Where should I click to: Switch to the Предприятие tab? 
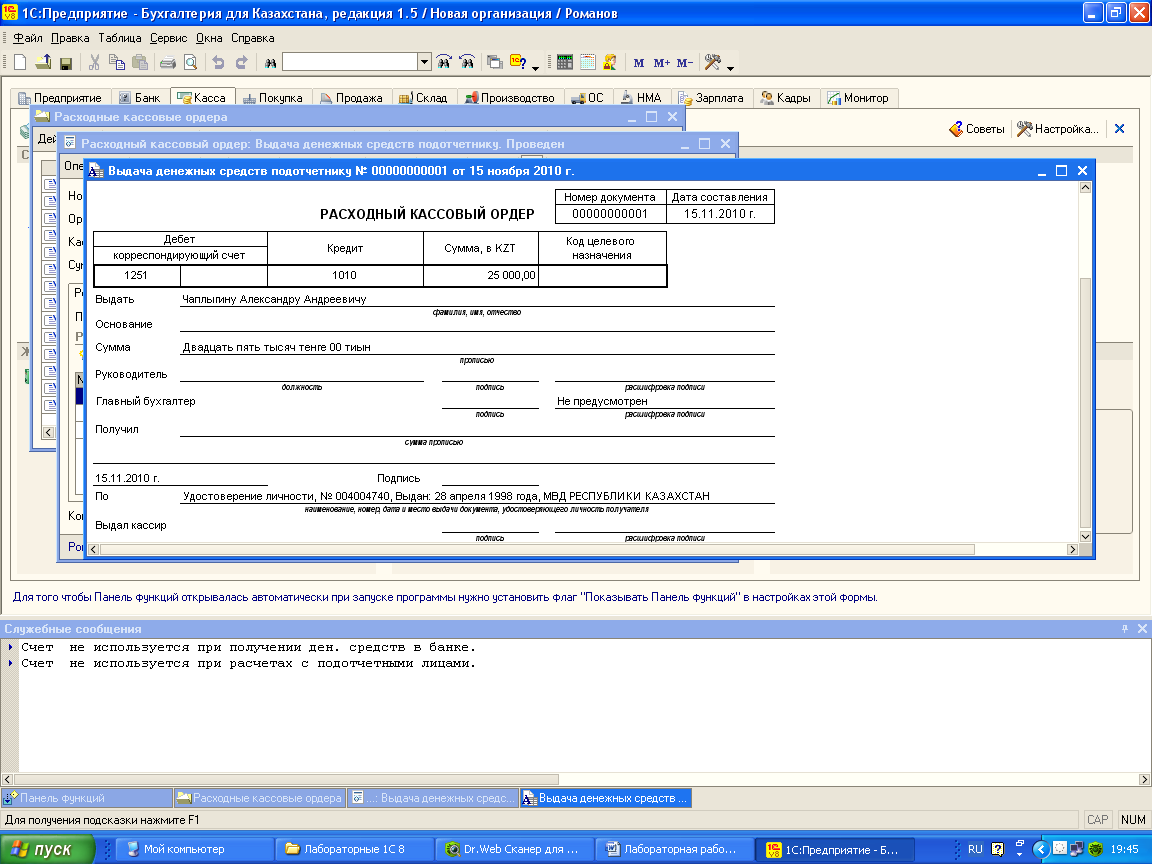60,98
